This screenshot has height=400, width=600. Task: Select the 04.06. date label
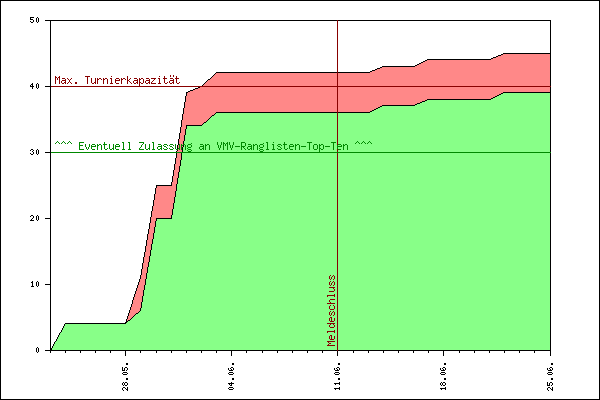pyautogui.click(x=232, y=377)
